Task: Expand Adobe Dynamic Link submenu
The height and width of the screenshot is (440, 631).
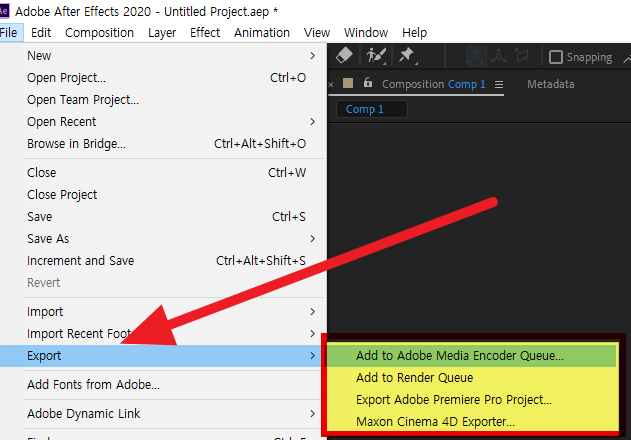Action: (x=163, y=414)
